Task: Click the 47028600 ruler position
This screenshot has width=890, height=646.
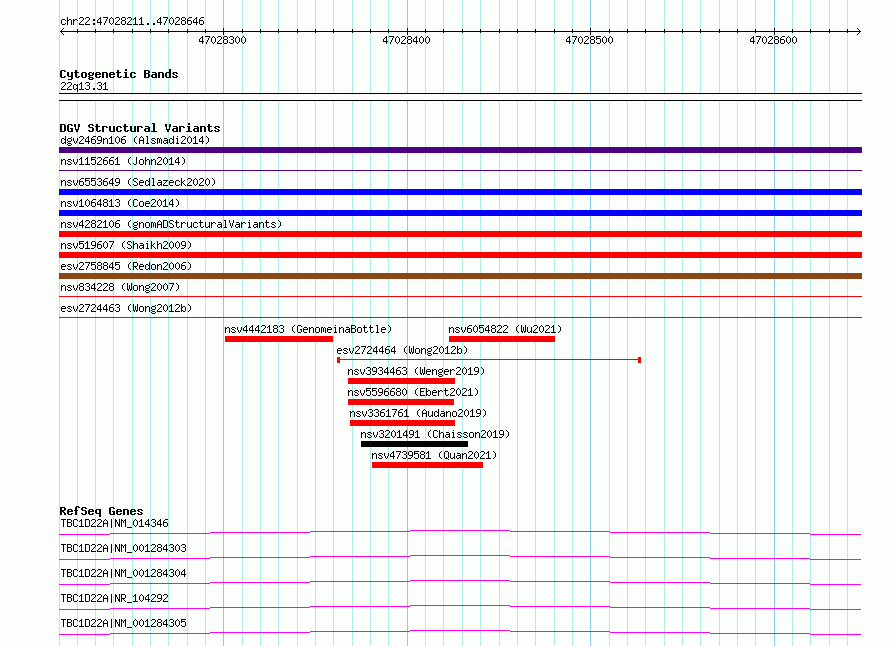Action: (x=774, y=40)
